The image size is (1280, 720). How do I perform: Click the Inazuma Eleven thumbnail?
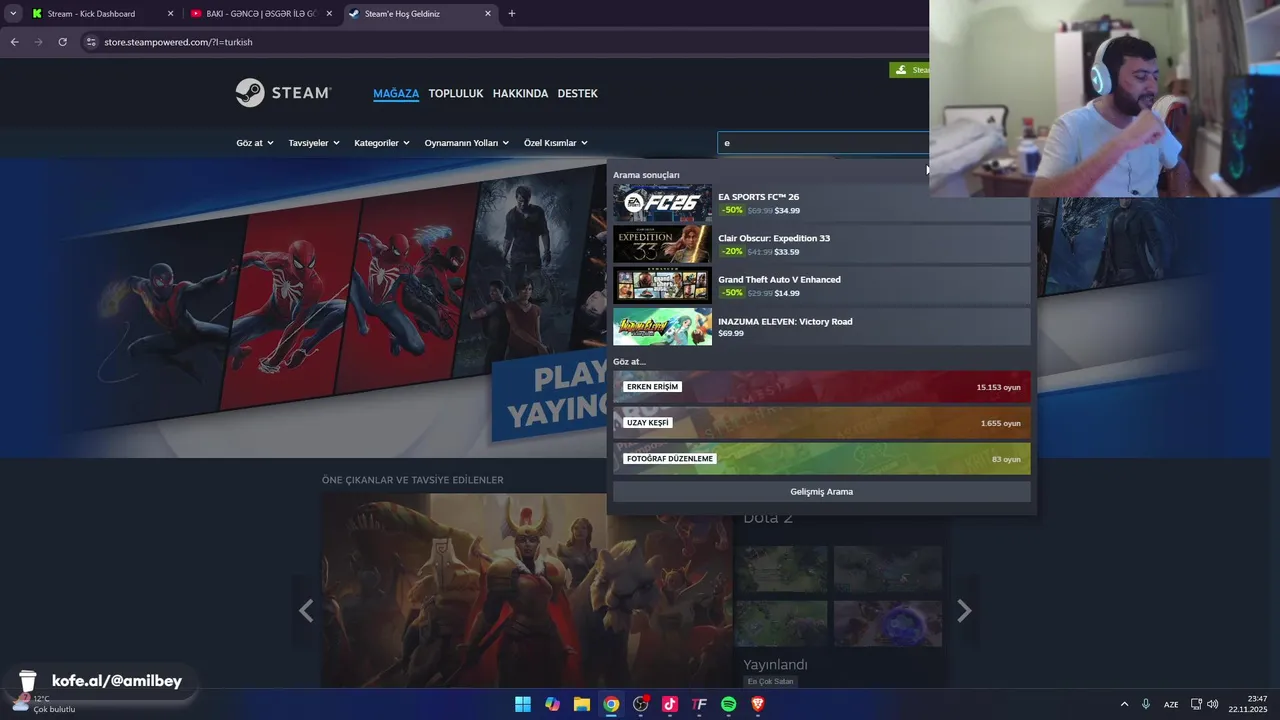coord(662,327)
